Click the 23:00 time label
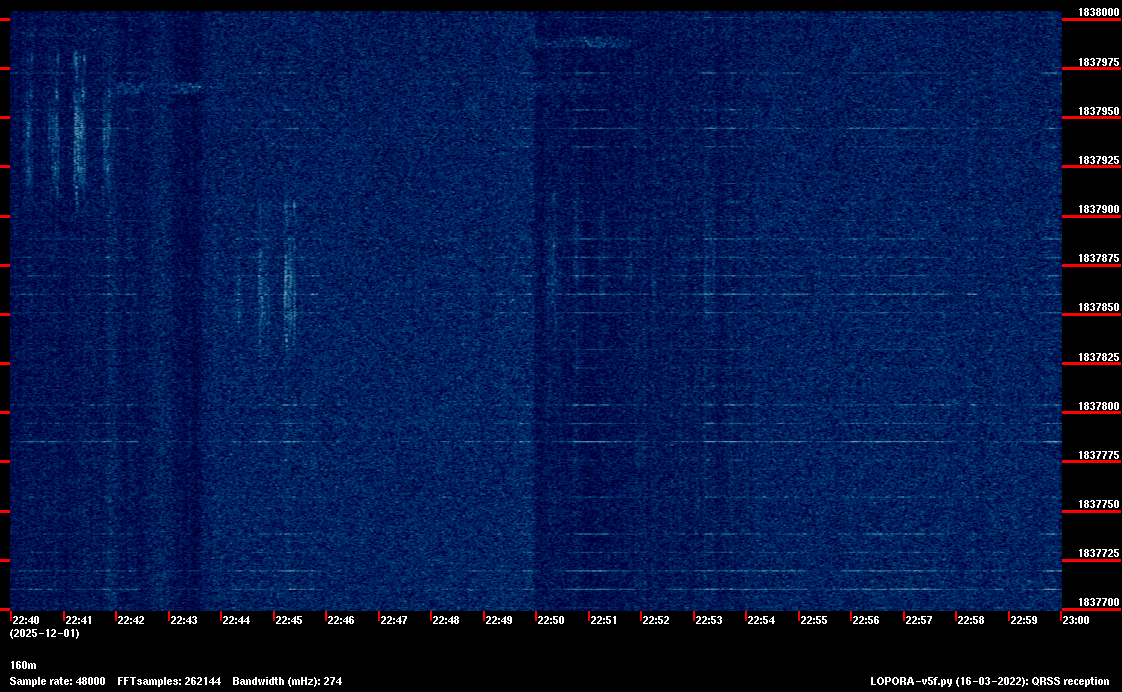This screenshot has height=692, width=1122. click(x=1075, y=620)
